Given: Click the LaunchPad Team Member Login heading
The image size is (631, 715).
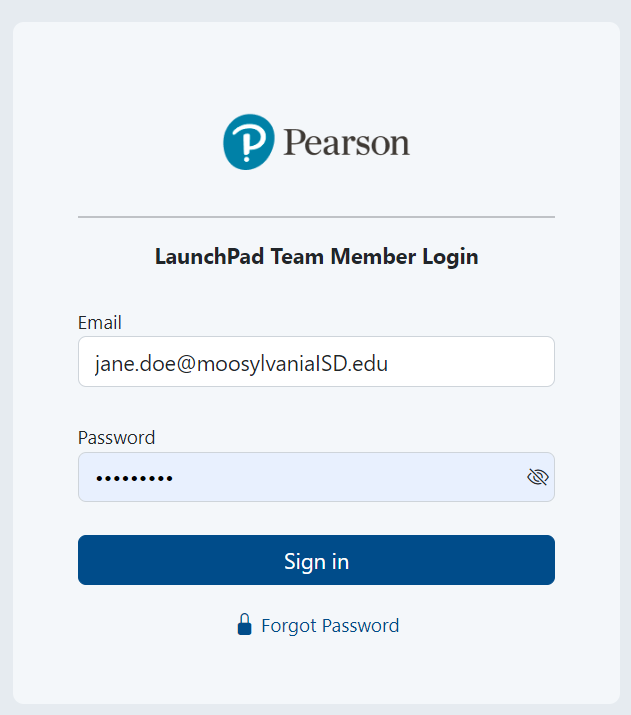Looking at the screenshot, I should pos(316,257).
